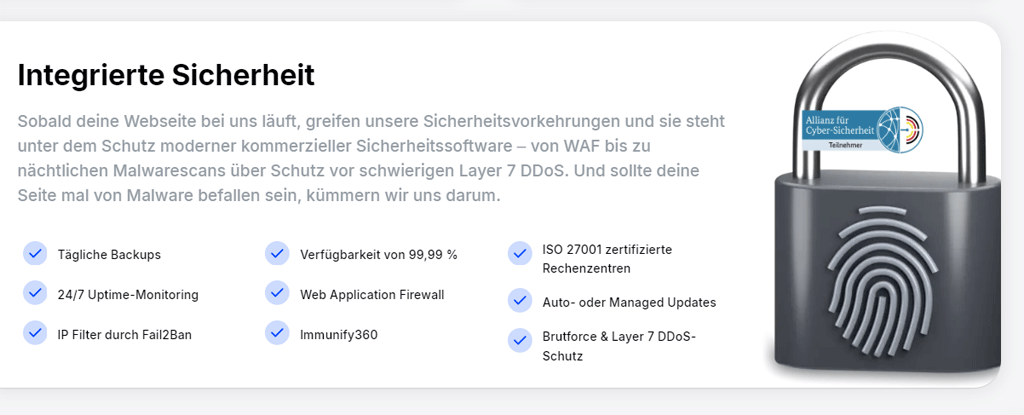Click the checkmark beside Brutforce & Layer 7 DDoS-Schutz

(519, 340)
